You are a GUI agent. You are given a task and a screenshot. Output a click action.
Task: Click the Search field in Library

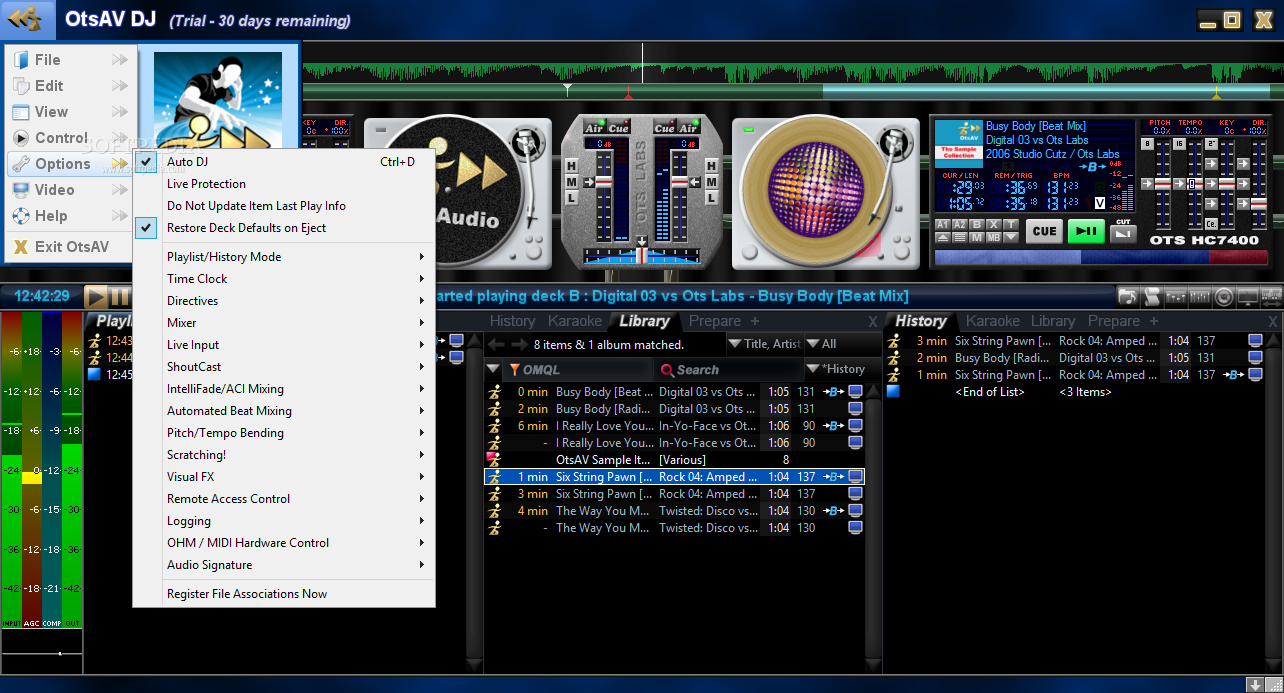click(x=727, y=370)
